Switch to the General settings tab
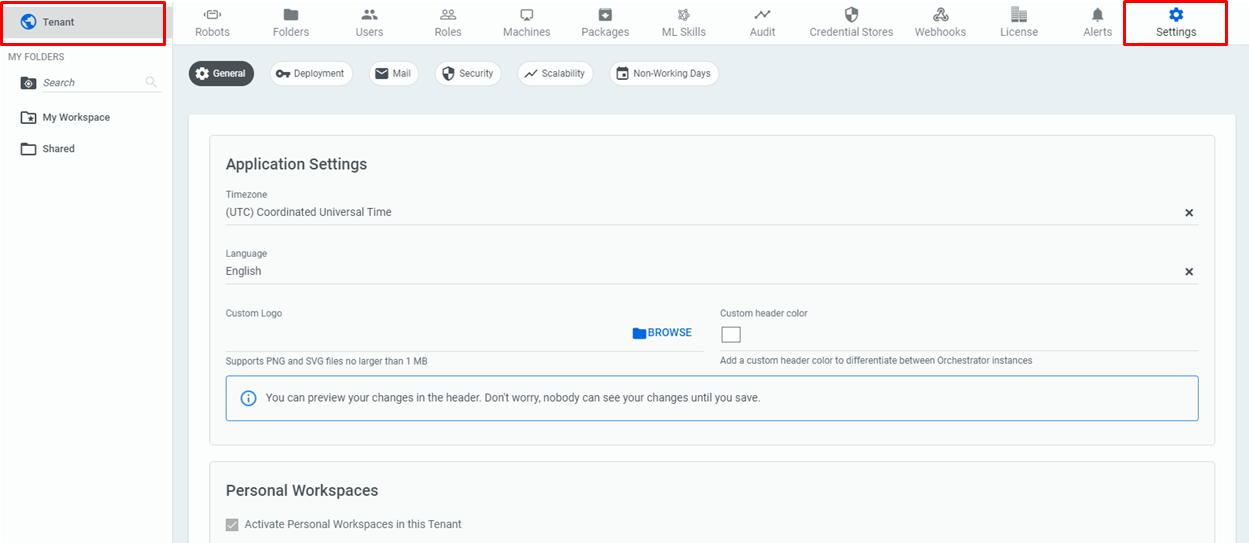 click(x=220, y=73)
